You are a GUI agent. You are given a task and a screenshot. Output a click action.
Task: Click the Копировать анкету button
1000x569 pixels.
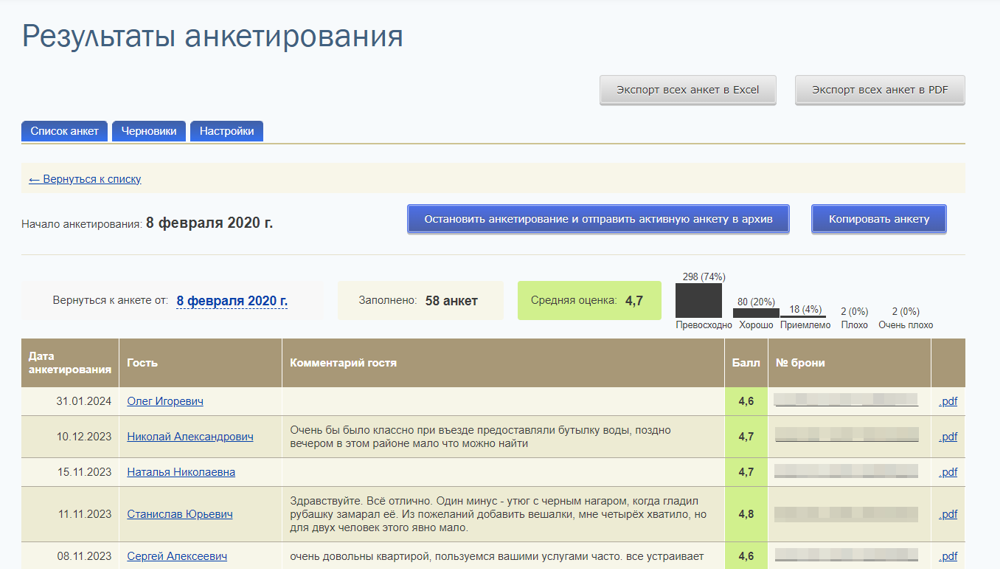click(x=879, y=219)
